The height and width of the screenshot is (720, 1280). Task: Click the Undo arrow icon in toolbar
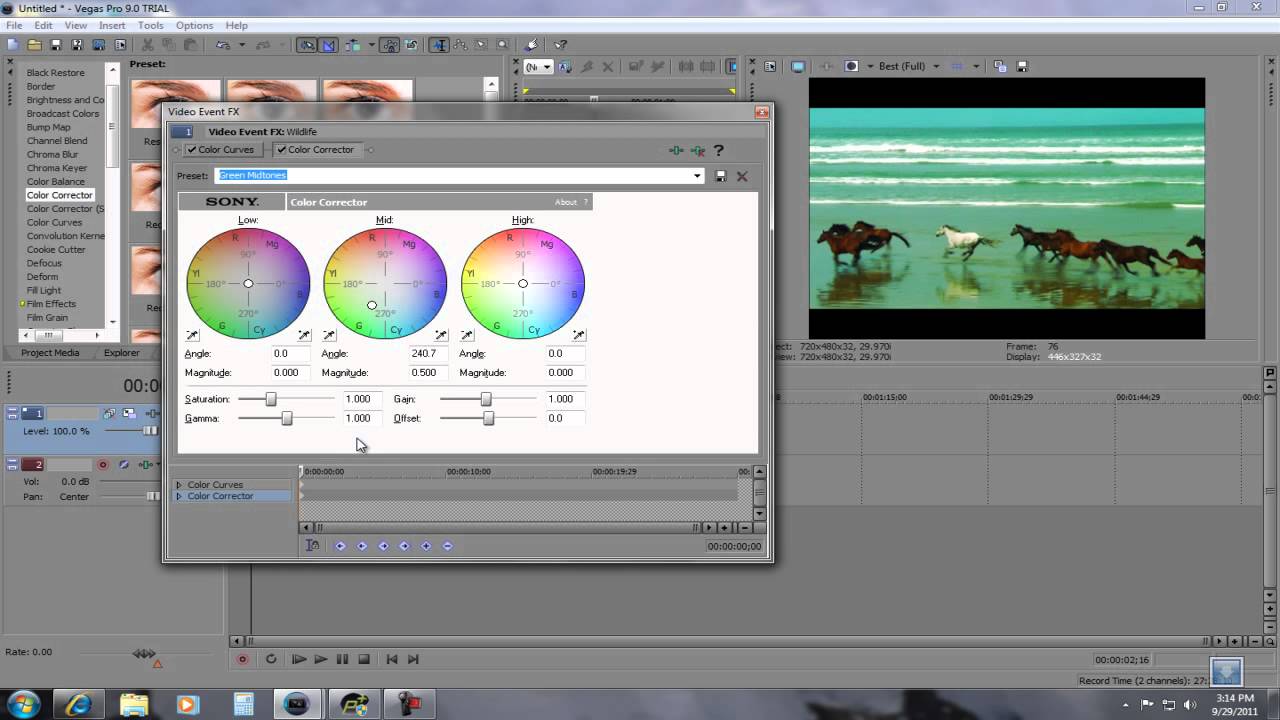point(222,45)
